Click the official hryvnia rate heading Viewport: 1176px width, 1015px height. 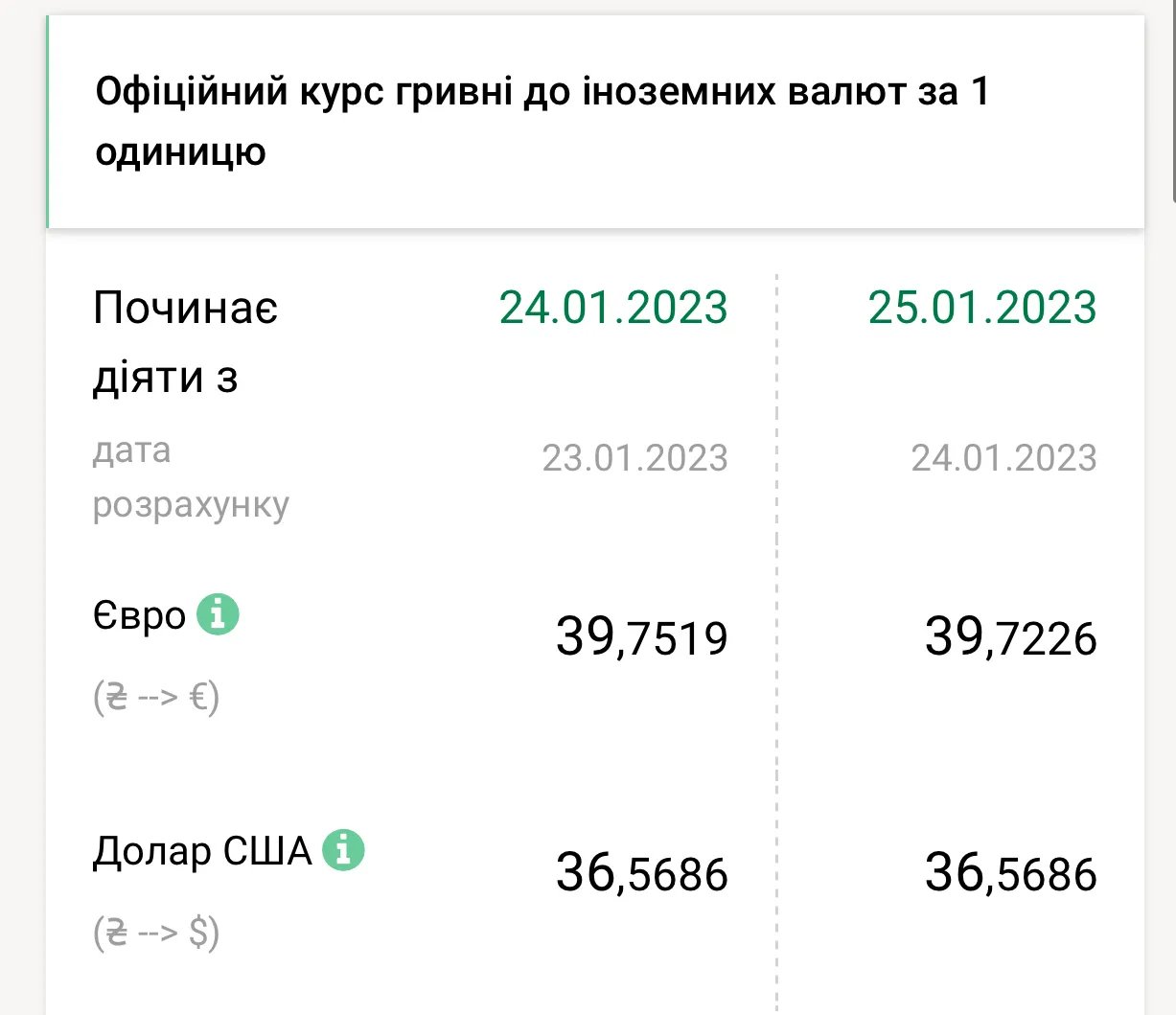(540, 122)
